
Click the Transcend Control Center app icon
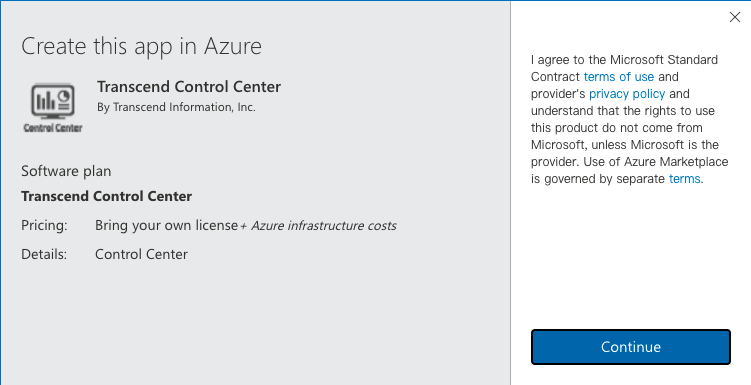coord(53,107)
